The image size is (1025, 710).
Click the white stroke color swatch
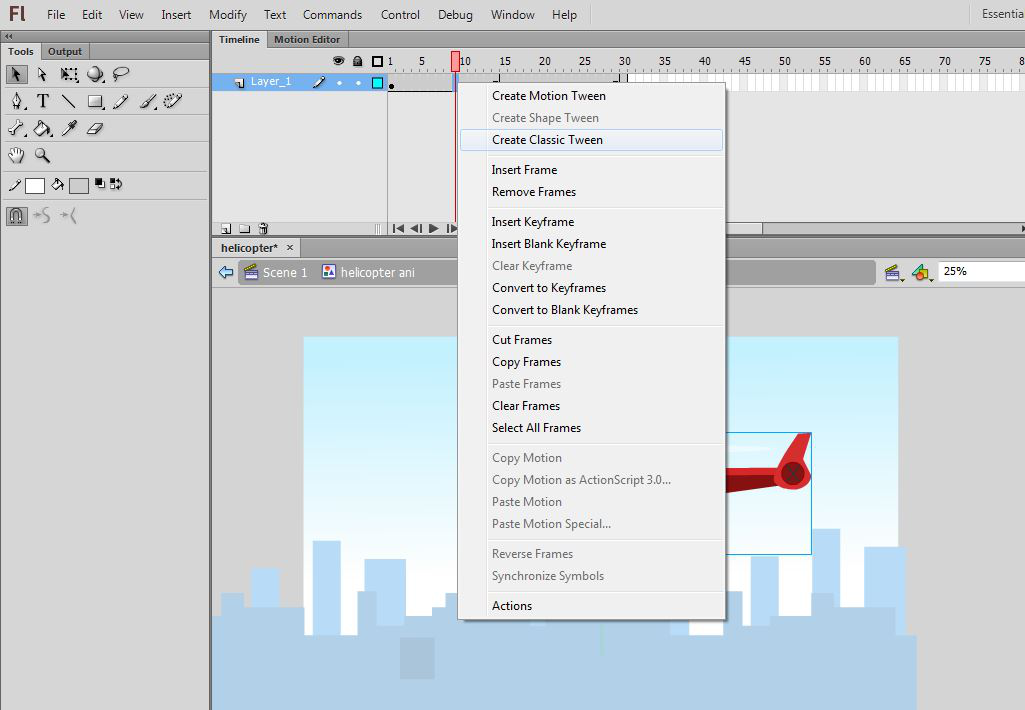click(35, 185)
